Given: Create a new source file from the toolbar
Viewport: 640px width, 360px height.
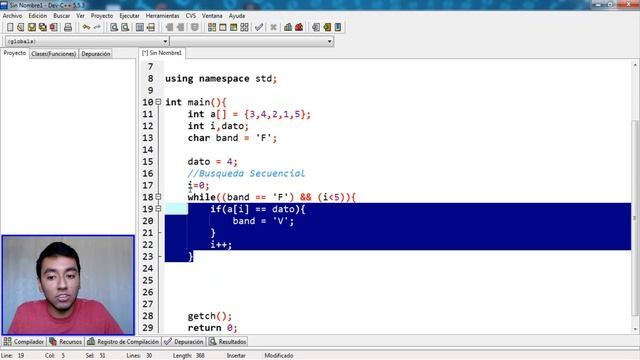Looking at the screenshot, I should point(10,27).
